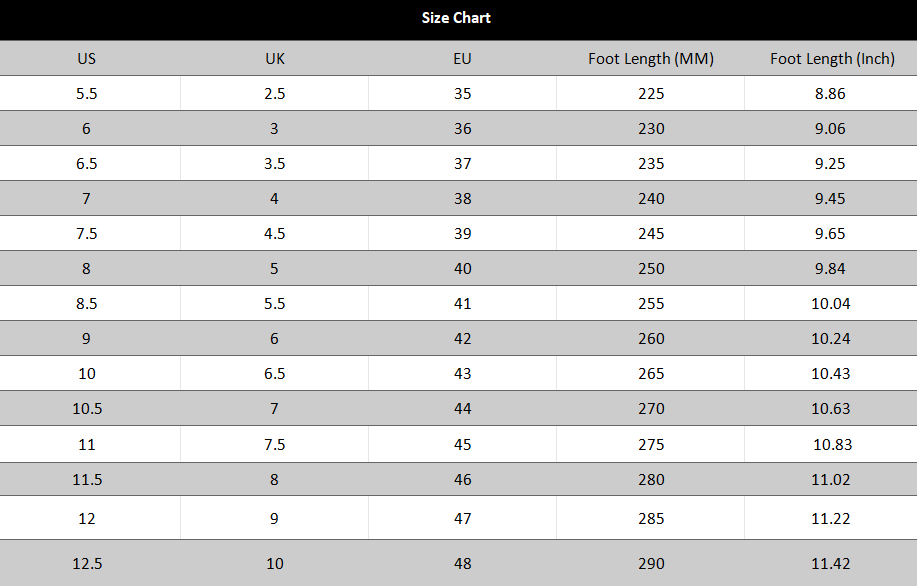Select the UK column header
Image resolution: width=917 pixels, height=586 pixels.
(x=275, y=58)
